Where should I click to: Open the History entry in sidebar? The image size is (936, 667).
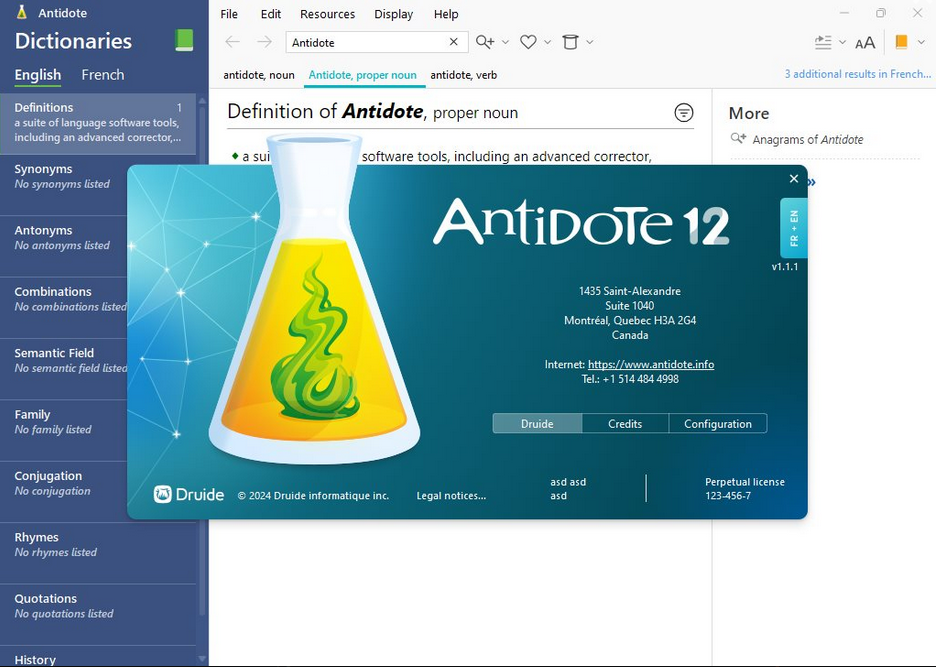point(98,657)
